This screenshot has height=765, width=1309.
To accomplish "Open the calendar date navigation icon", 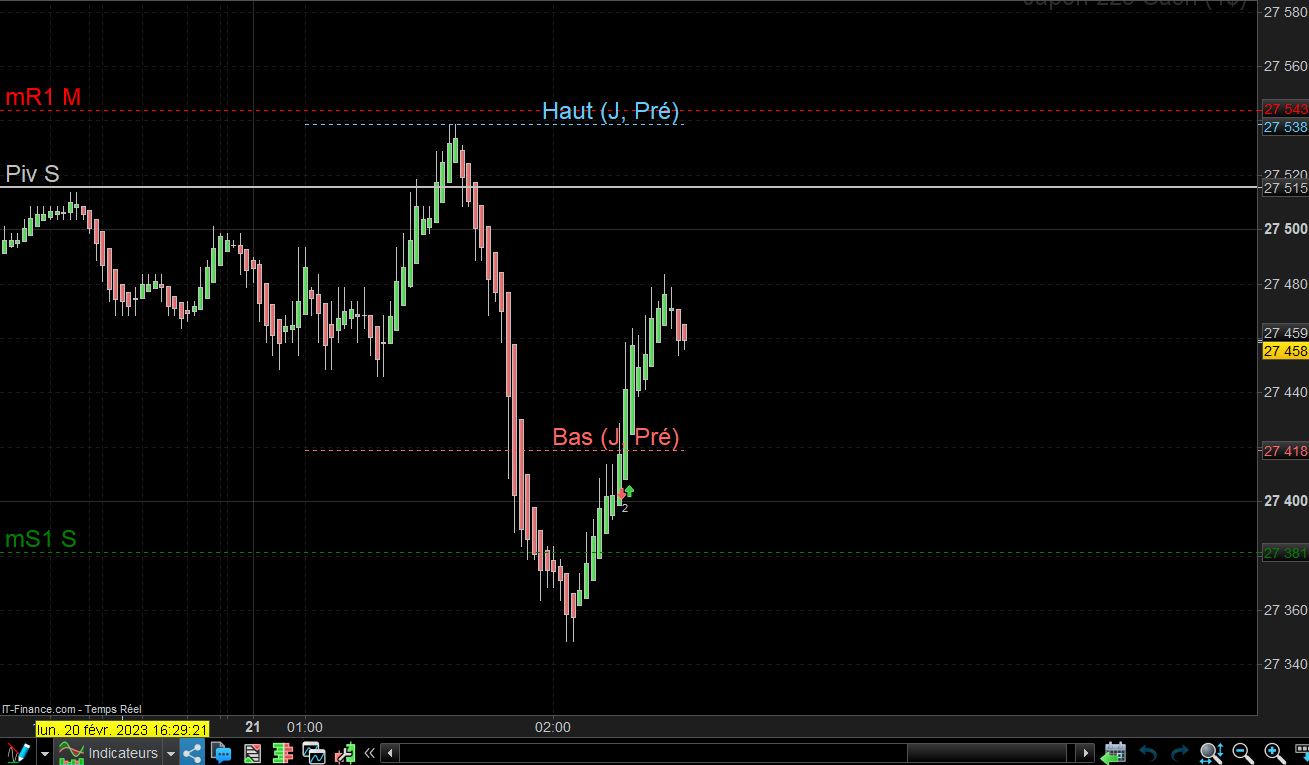I will pos(1115,752).
